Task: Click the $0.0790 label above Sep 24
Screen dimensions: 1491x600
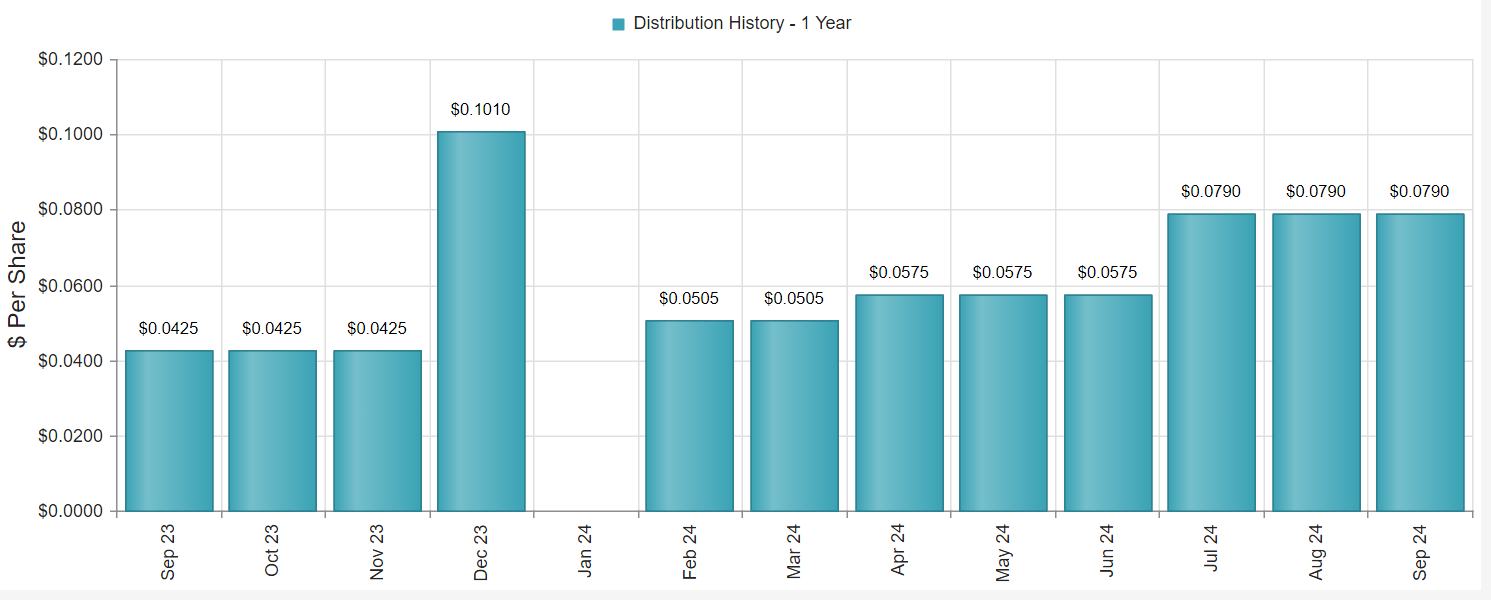Action: click(1420, 192)
